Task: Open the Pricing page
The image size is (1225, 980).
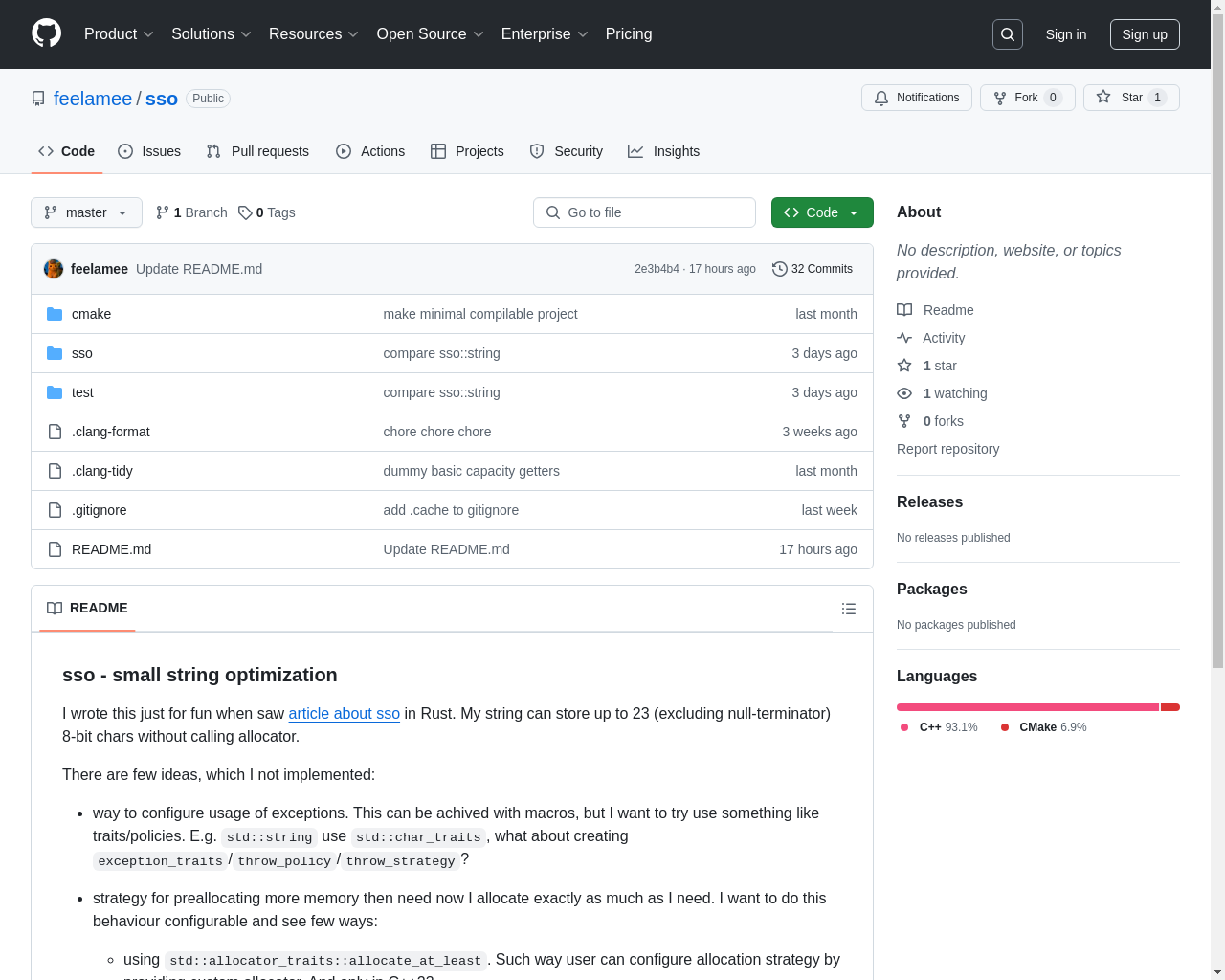Action: click(629, 34)
